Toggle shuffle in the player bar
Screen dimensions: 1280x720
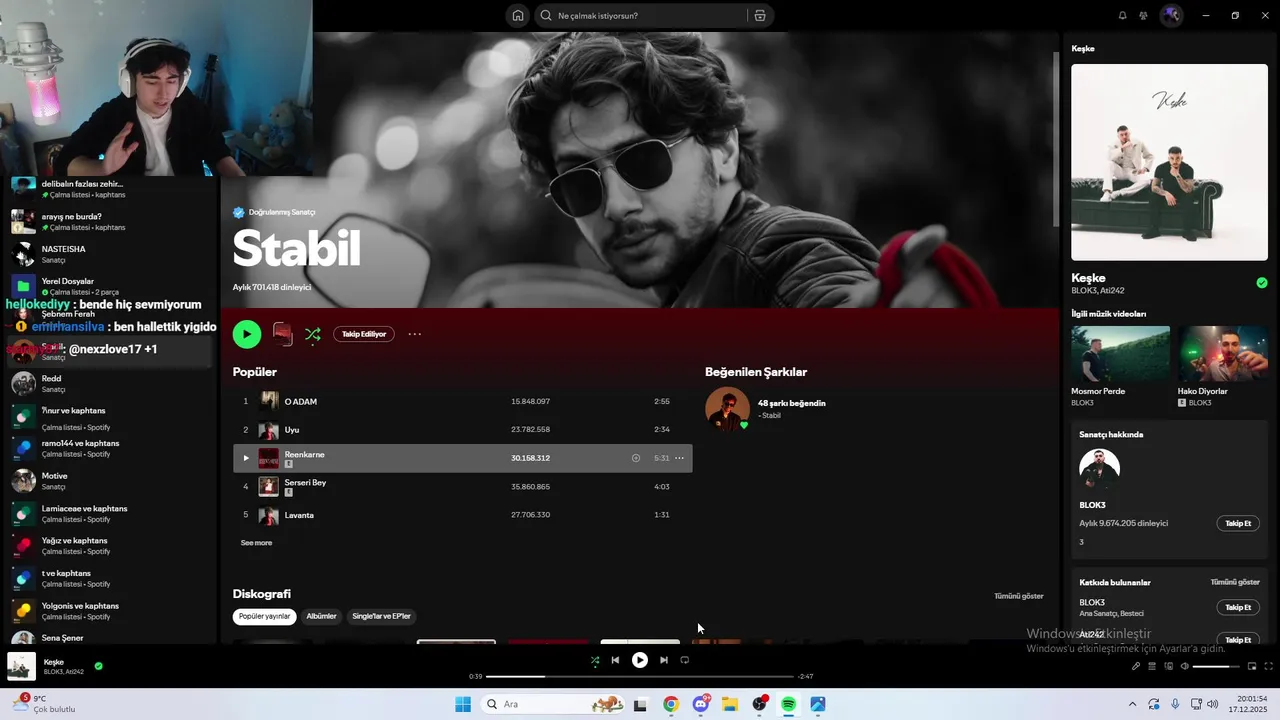coord(595,660)
